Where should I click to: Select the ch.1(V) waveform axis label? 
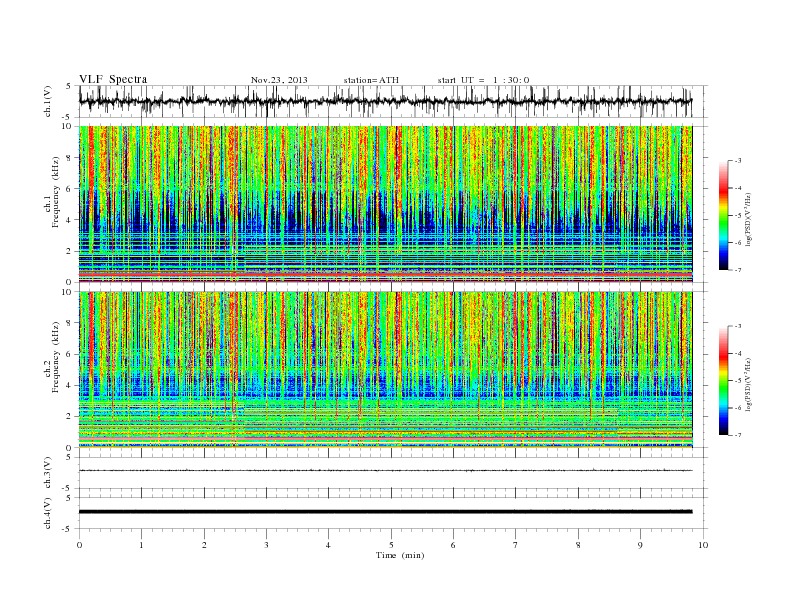48,101
